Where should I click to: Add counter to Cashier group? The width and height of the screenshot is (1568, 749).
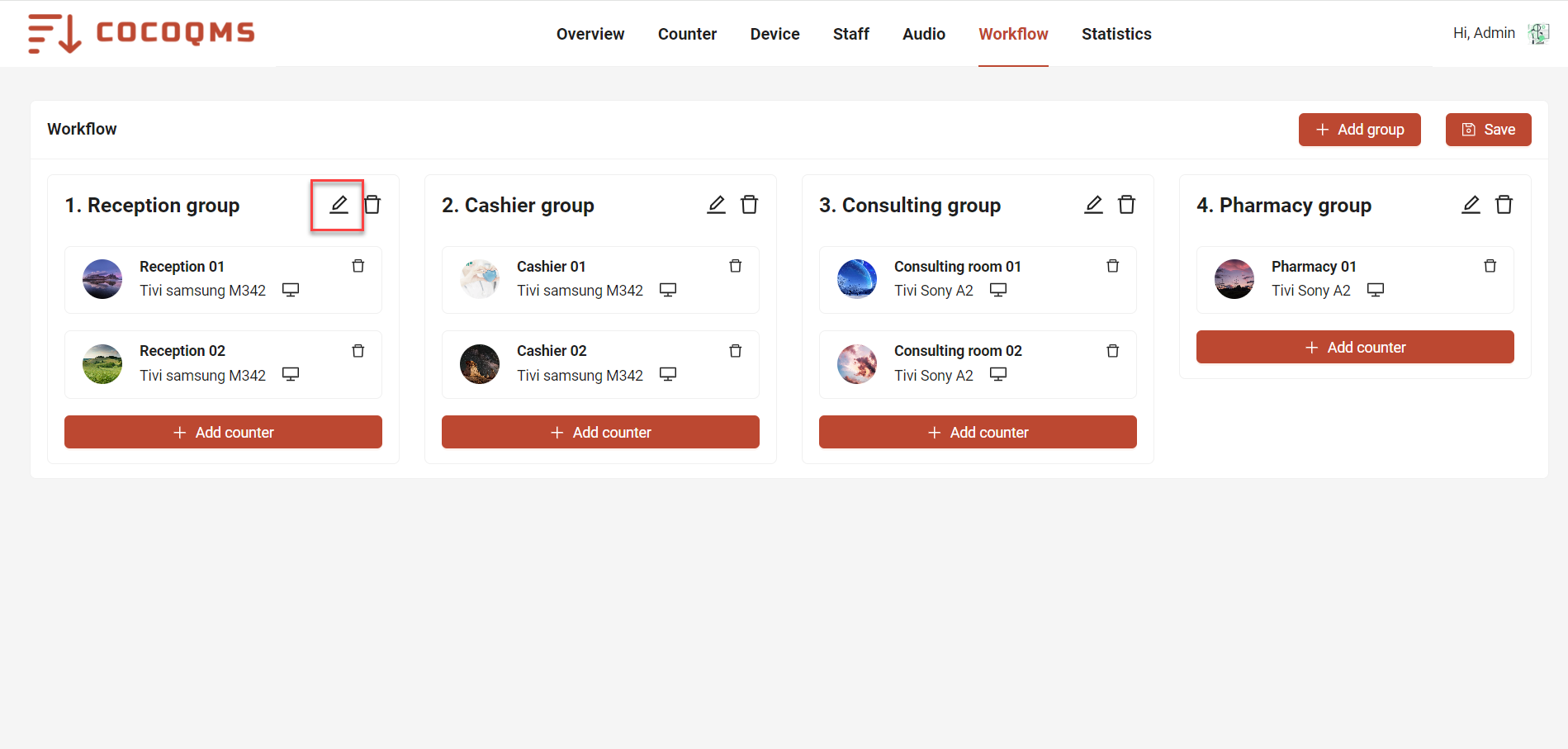600,432
